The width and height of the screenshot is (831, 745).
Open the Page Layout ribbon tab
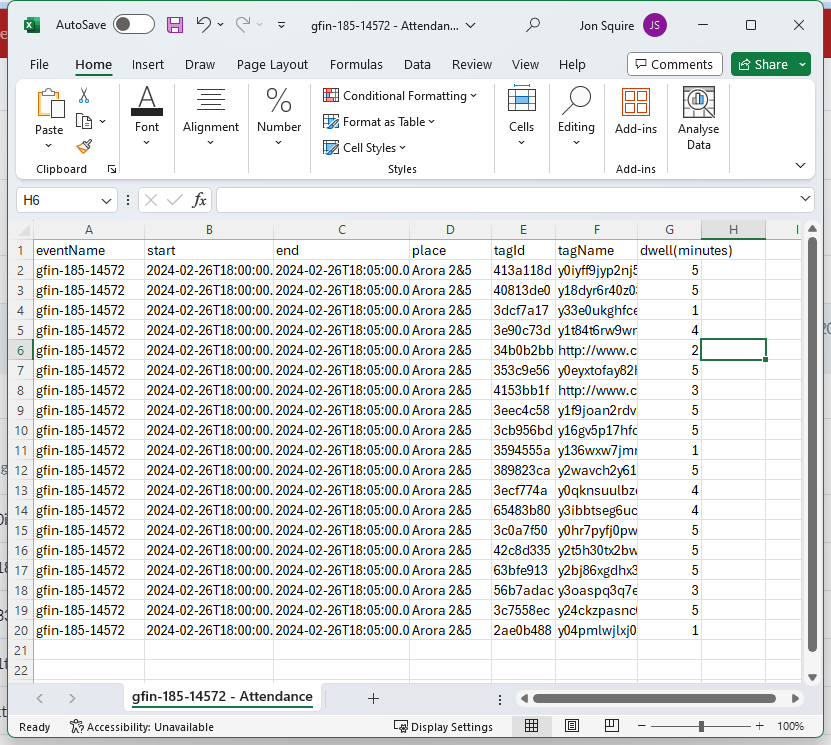tap(272, 65)
